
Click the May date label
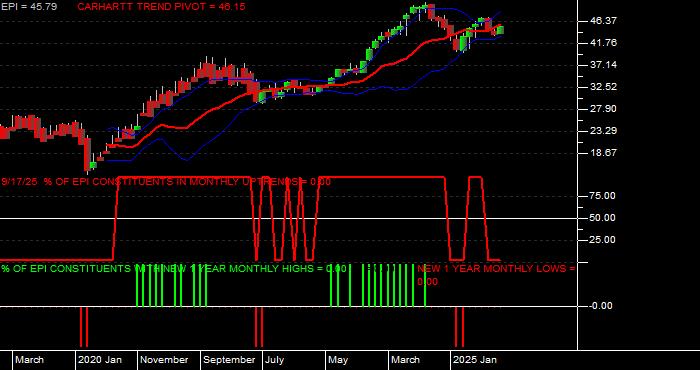(x=338, y=360)
